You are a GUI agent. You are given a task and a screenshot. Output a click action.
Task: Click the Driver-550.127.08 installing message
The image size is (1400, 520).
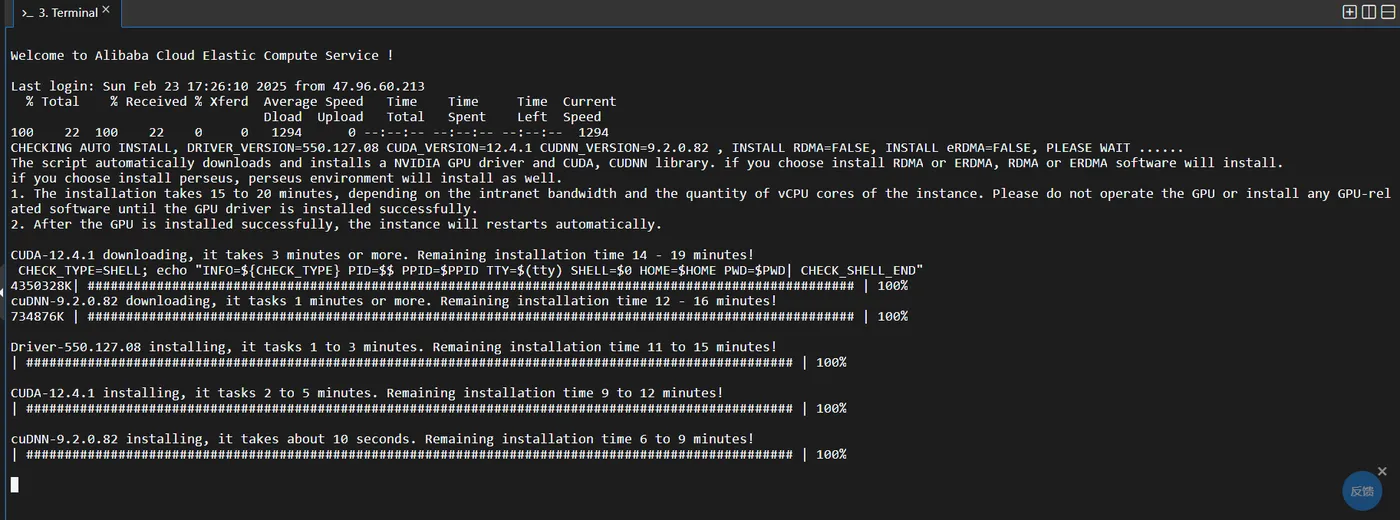pyautogui.click(x=394, y=347)
